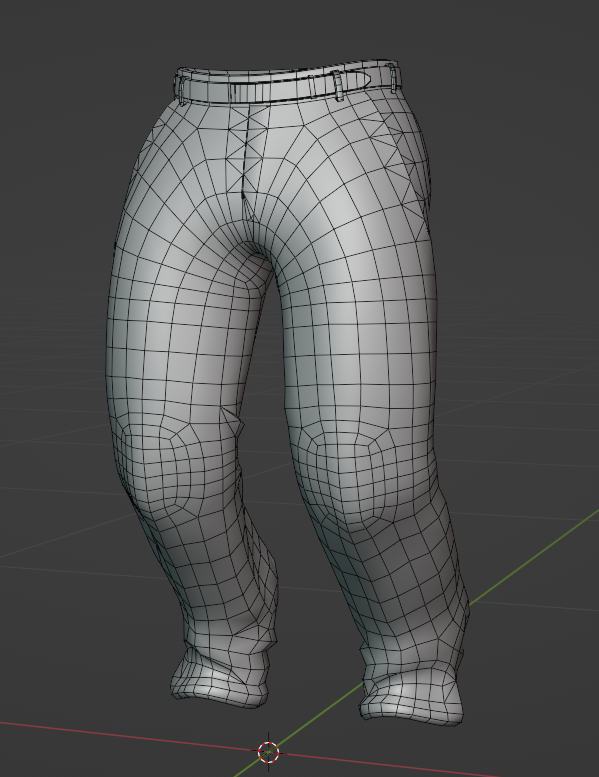Click the 3D cursor at the world origin
The image size is (599, 777).
click(x=269, y=752)
